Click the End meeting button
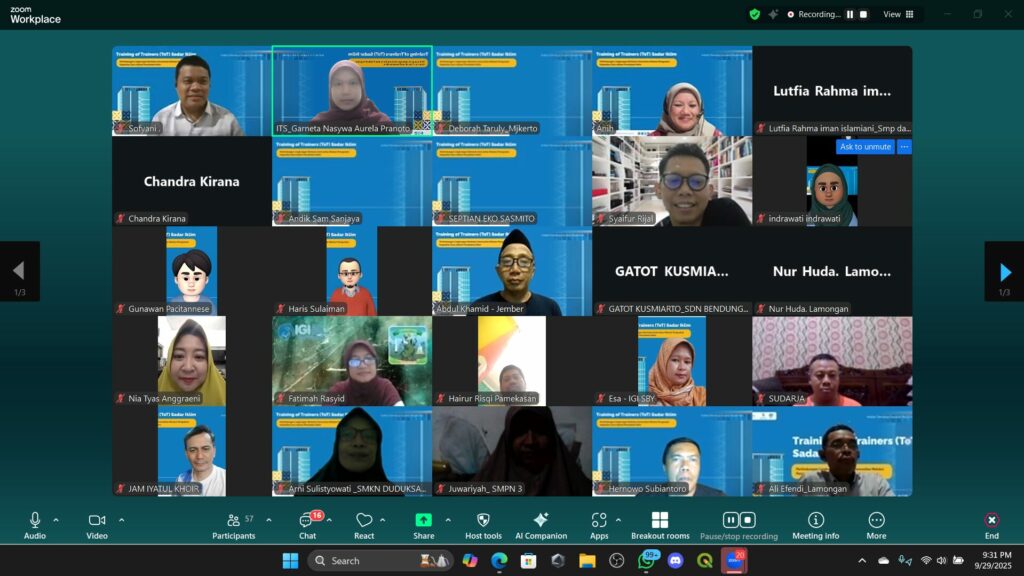 (991, 520)
